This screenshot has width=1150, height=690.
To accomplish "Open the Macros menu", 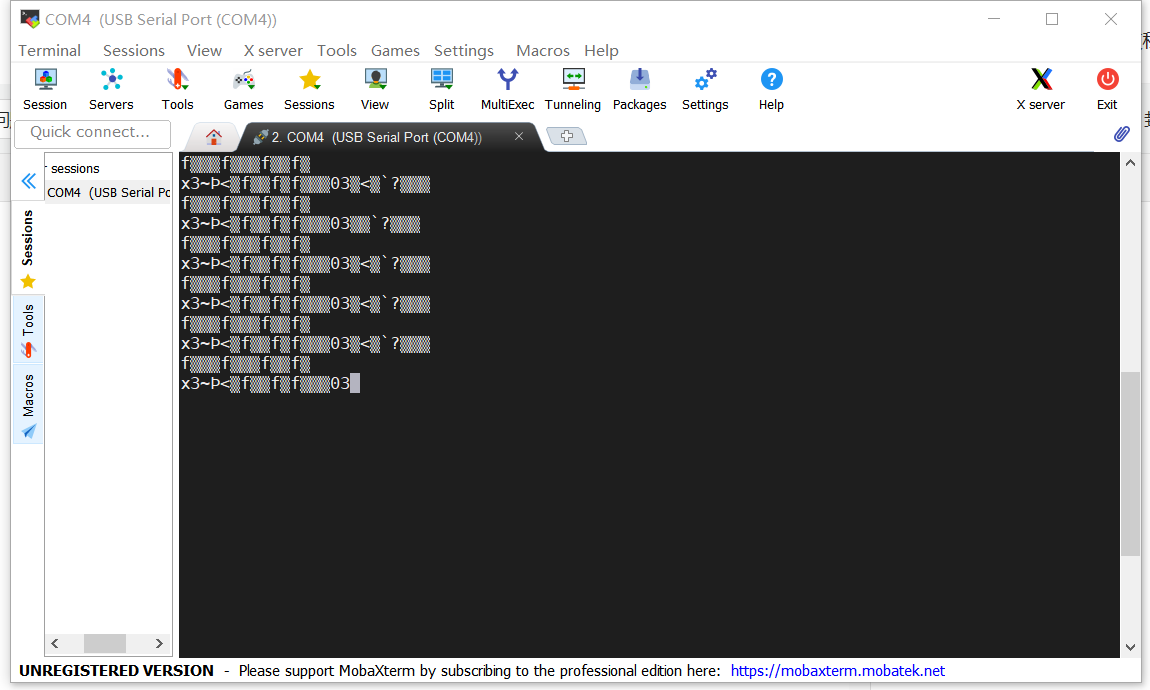I will 542,50.
